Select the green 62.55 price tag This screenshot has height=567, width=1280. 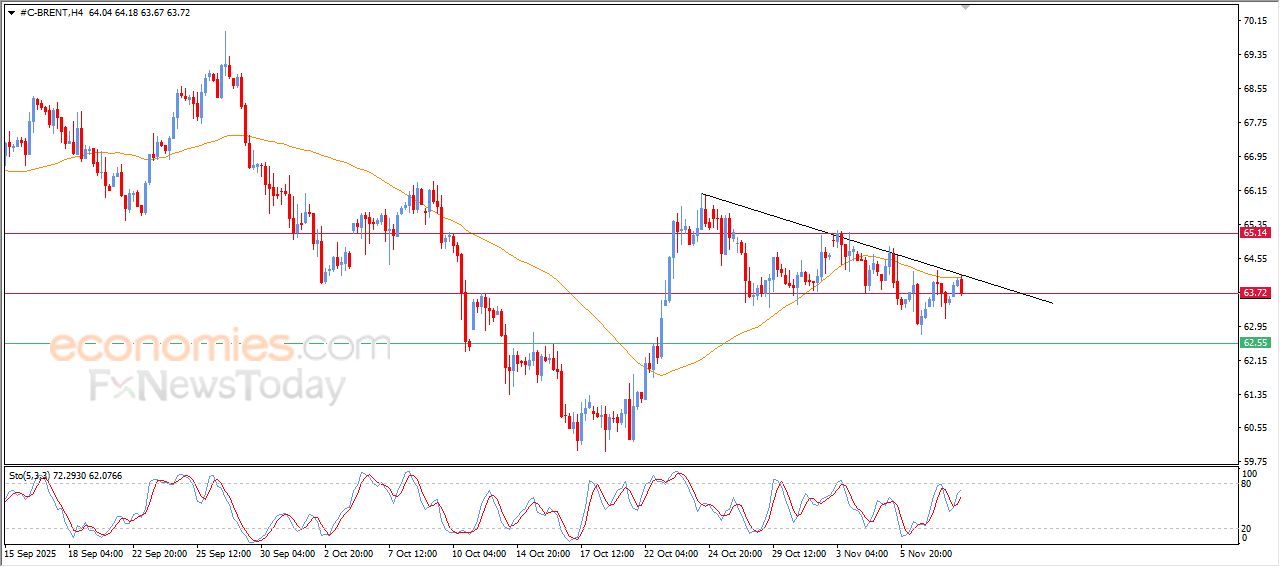pos(1254,343)
